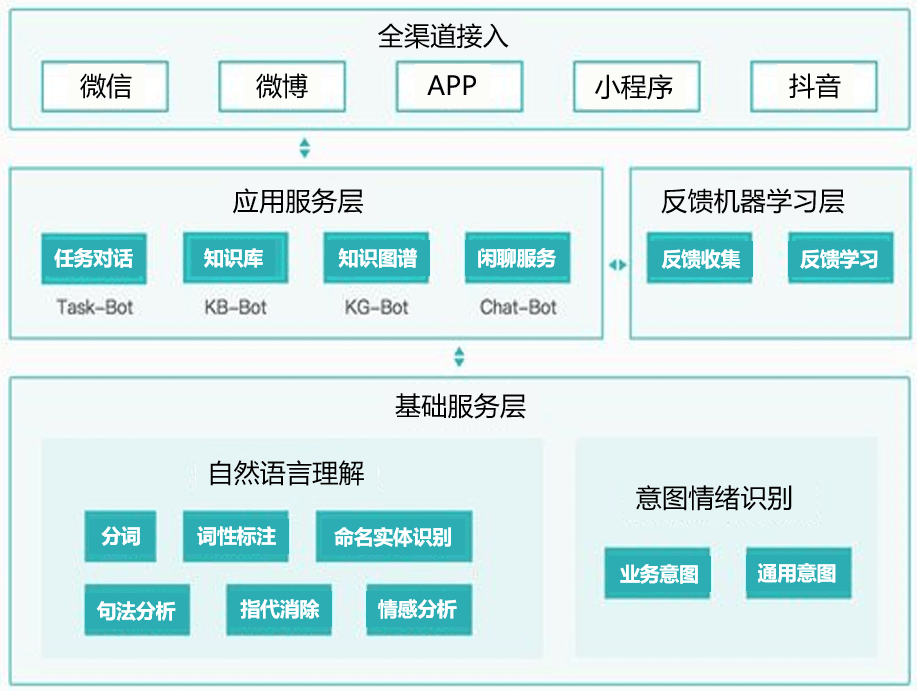
Task: Select the 命名实体识别 entity recognition module
Action: pyautogui.click(x=393, y=537)
